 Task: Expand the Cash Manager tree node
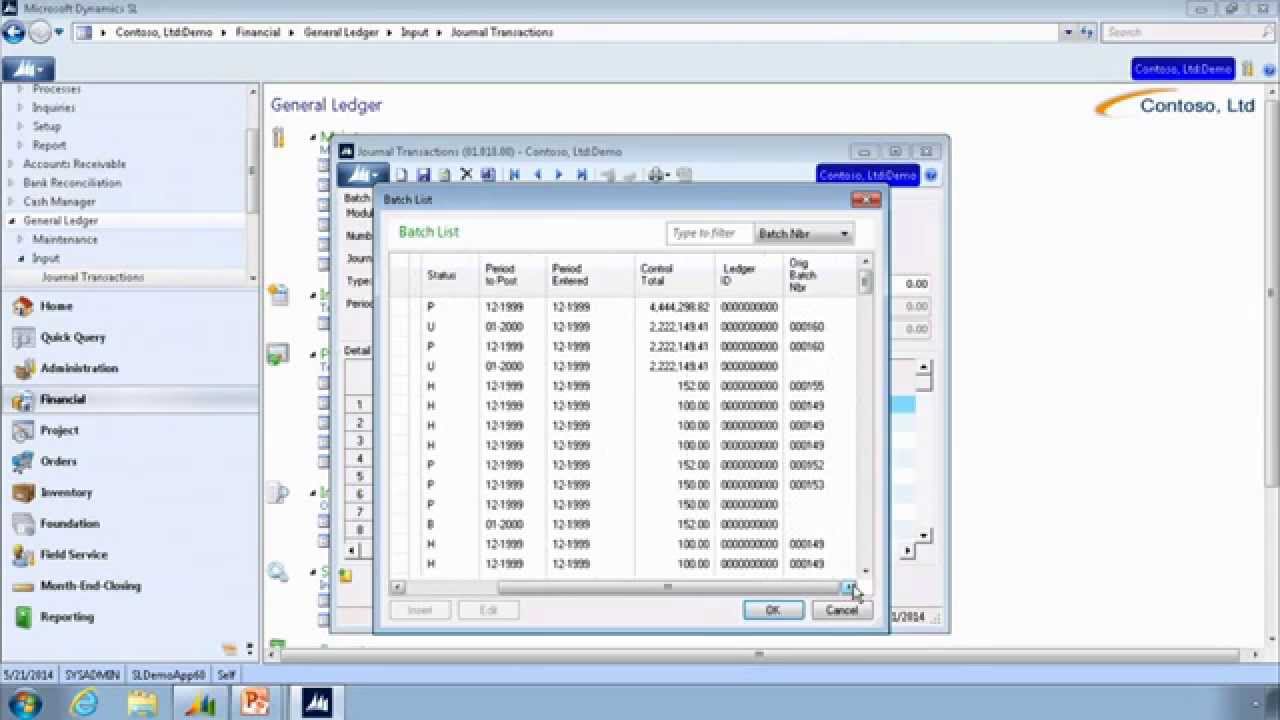click(x=11, y=202)
